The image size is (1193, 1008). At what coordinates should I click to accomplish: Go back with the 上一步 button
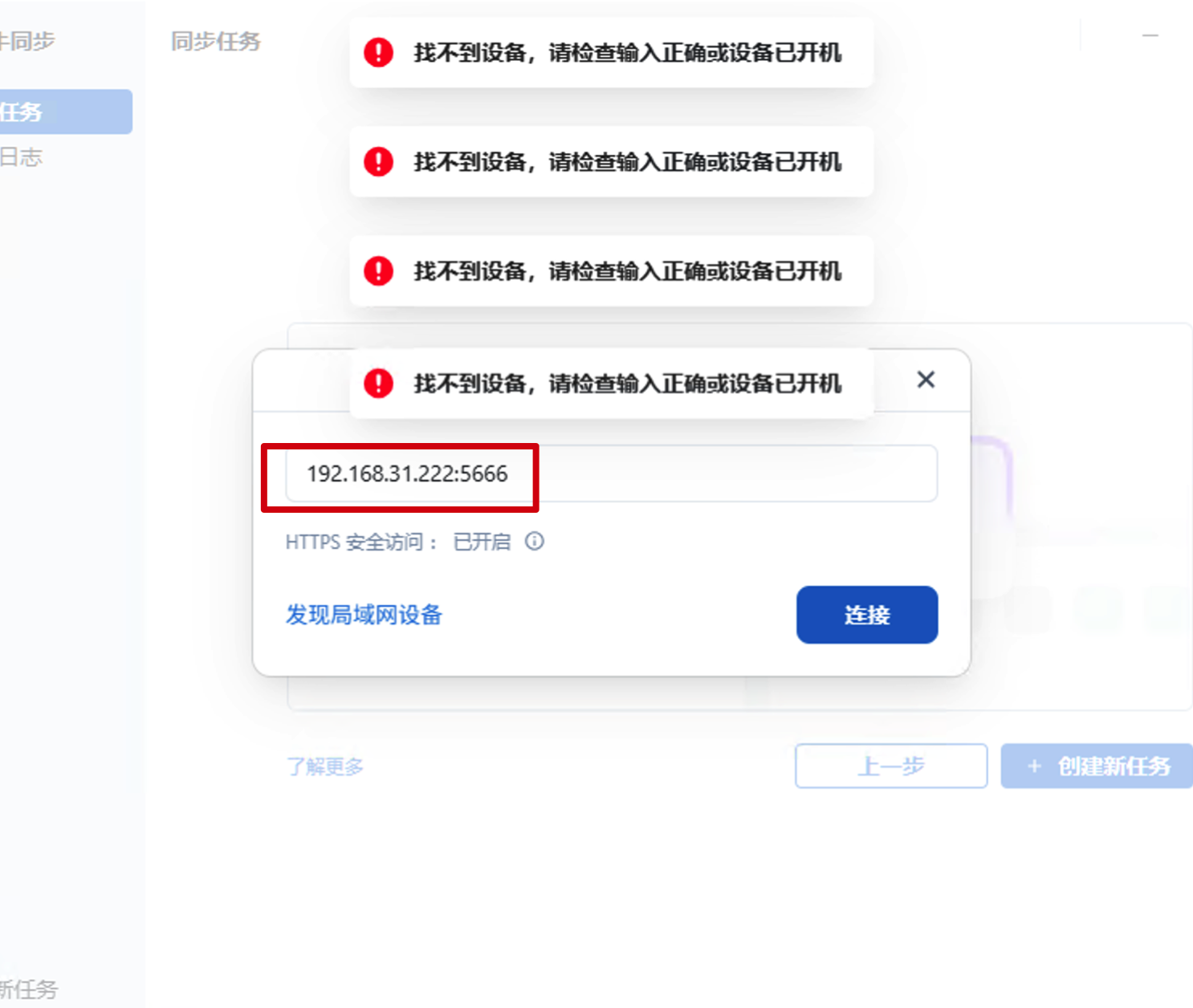(x=891, y=766)
